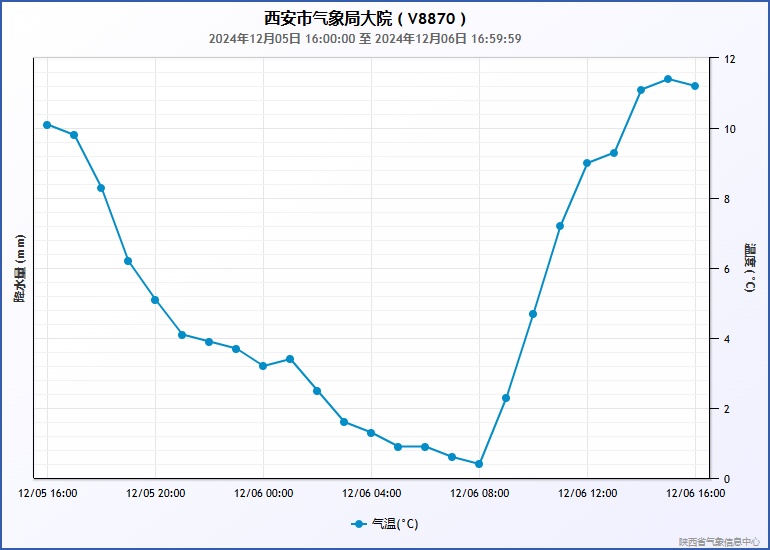Select the data point at 12/05 20:00
Screen dimensions: 770x550
tap(155, 300)
